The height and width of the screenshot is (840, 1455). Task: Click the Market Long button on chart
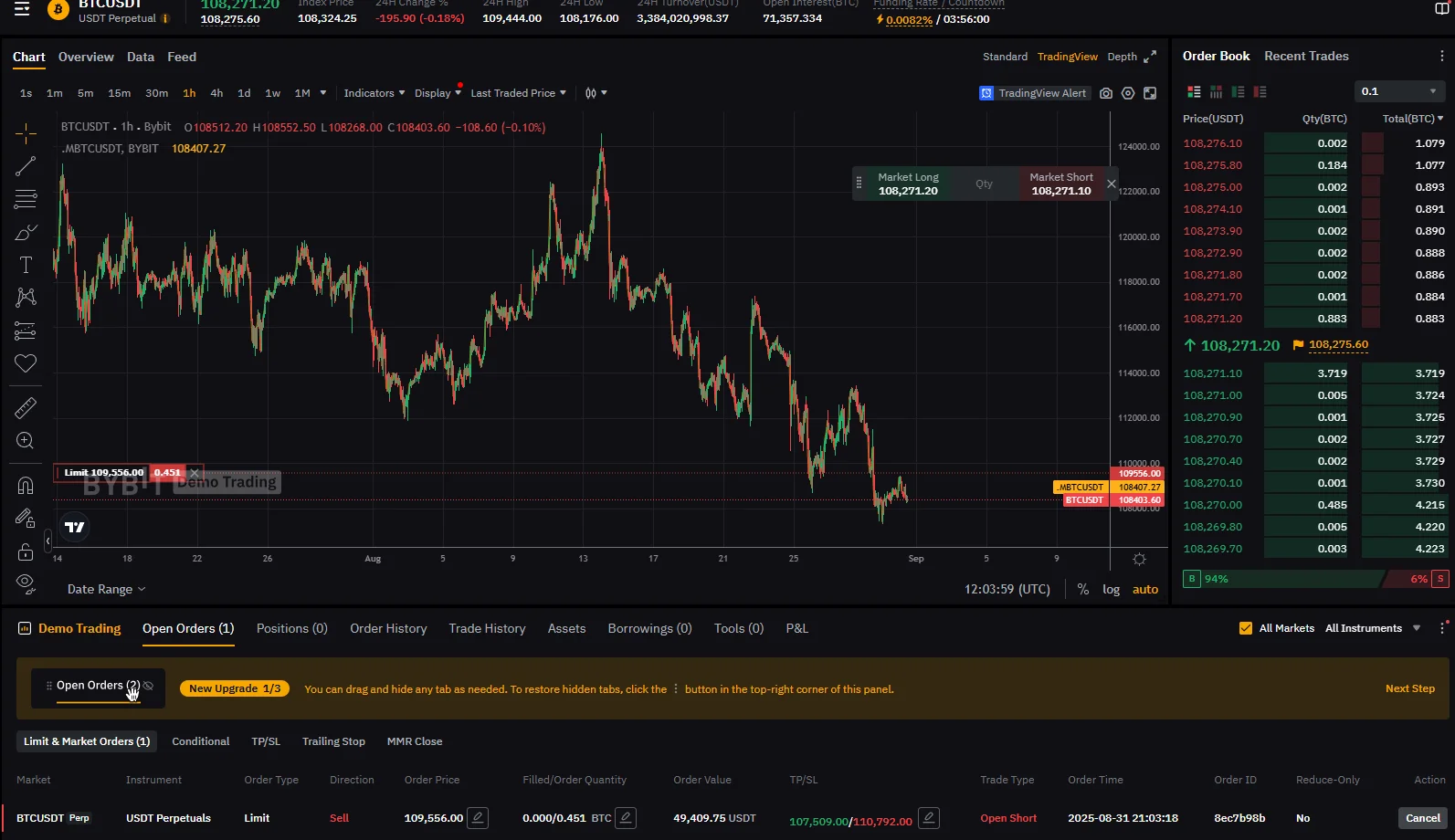tap(908, 184)
